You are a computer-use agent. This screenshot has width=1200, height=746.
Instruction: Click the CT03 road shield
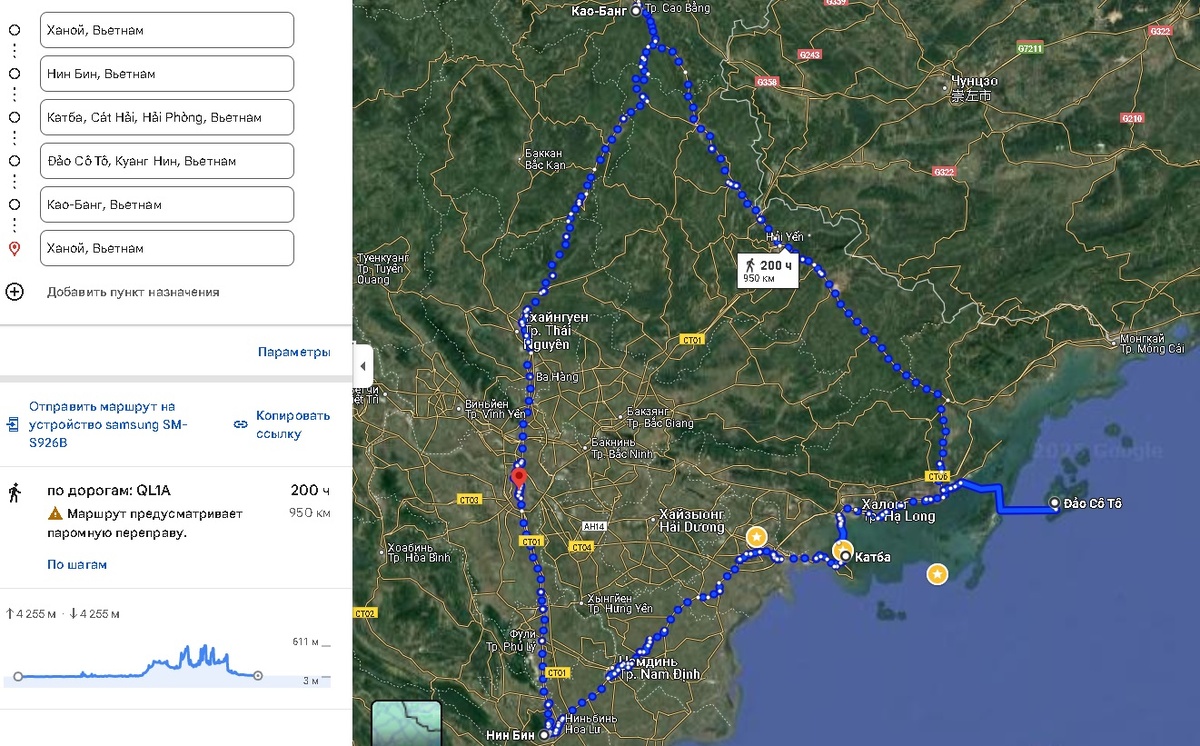tap(469, 499)
